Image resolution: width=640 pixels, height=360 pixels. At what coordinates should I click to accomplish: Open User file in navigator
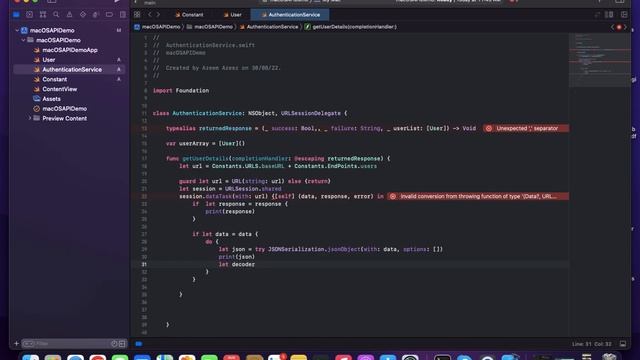pyautogui.click(x=49, y=60)
